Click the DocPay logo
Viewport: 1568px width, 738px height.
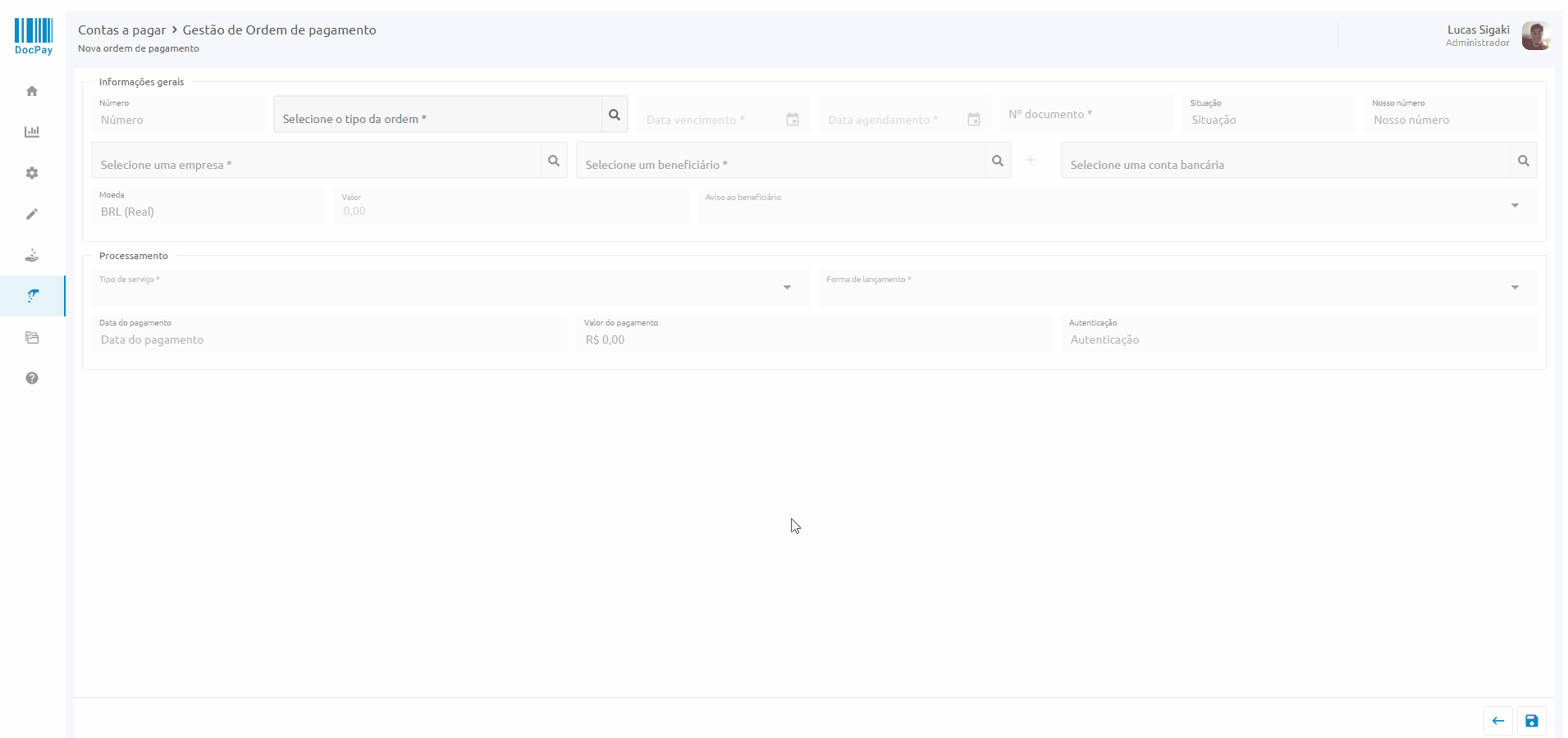[x=34, y=36]
